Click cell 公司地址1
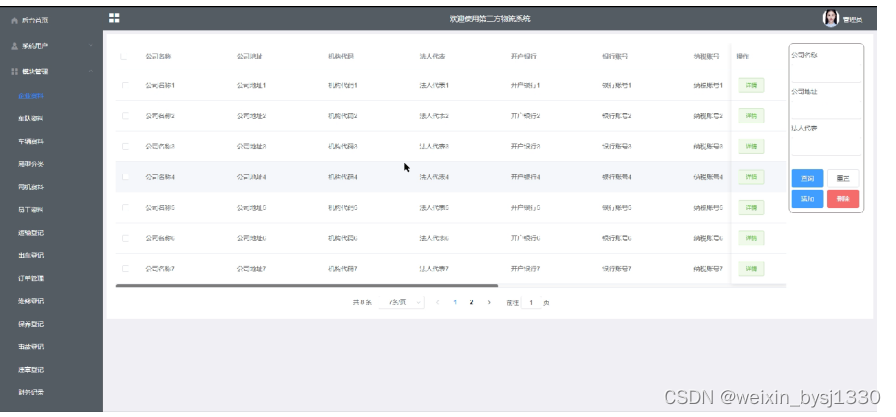This screenshot has height=417, width=896. tap(251, 85)
